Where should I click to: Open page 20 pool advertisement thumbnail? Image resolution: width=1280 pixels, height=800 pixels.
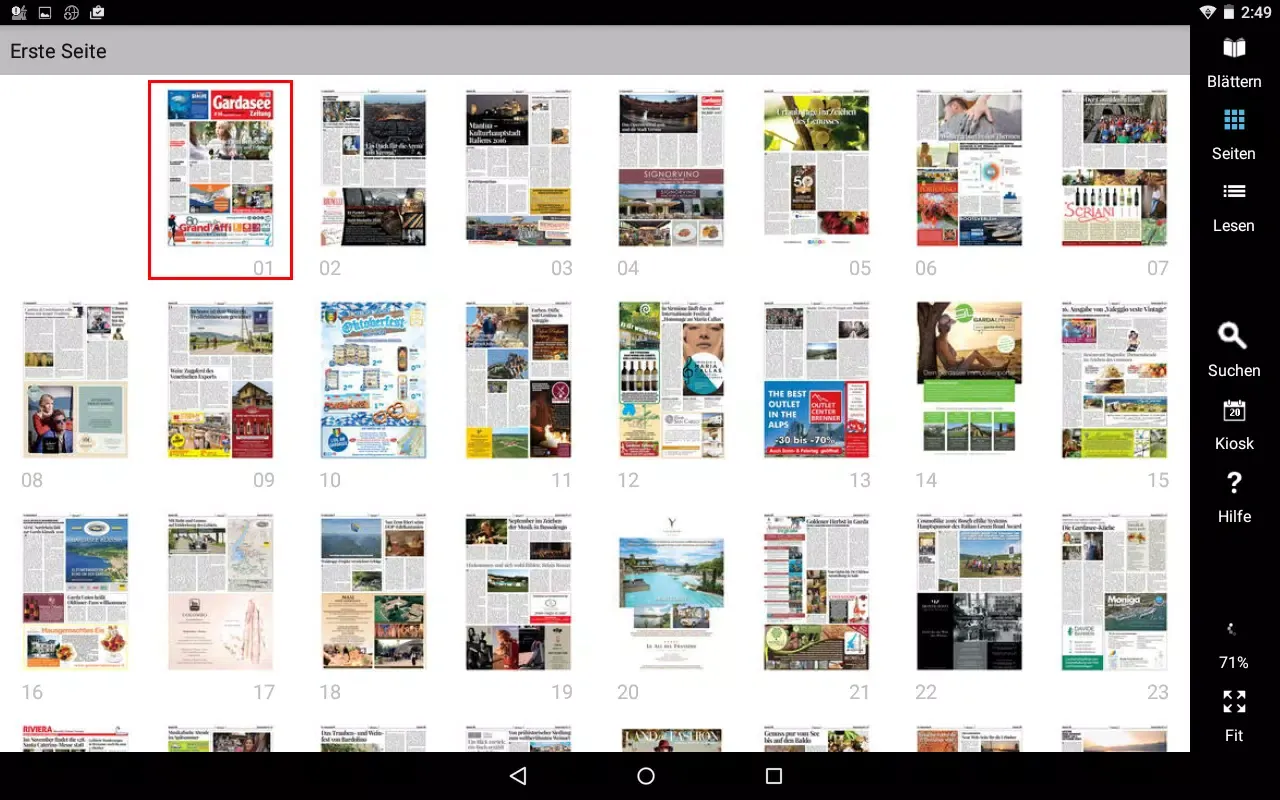coord(671,593)
